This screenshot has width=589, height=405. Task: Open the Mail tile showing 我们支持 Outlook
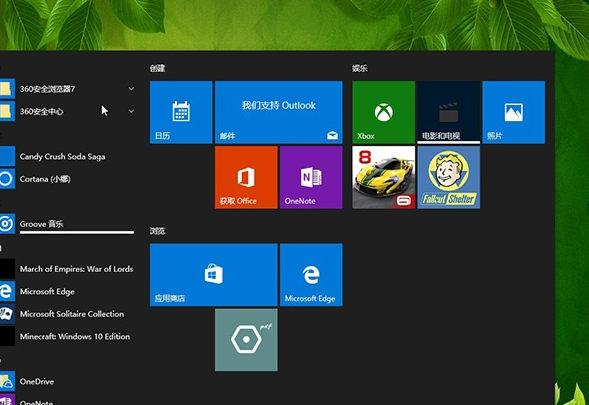pos(279,112)
